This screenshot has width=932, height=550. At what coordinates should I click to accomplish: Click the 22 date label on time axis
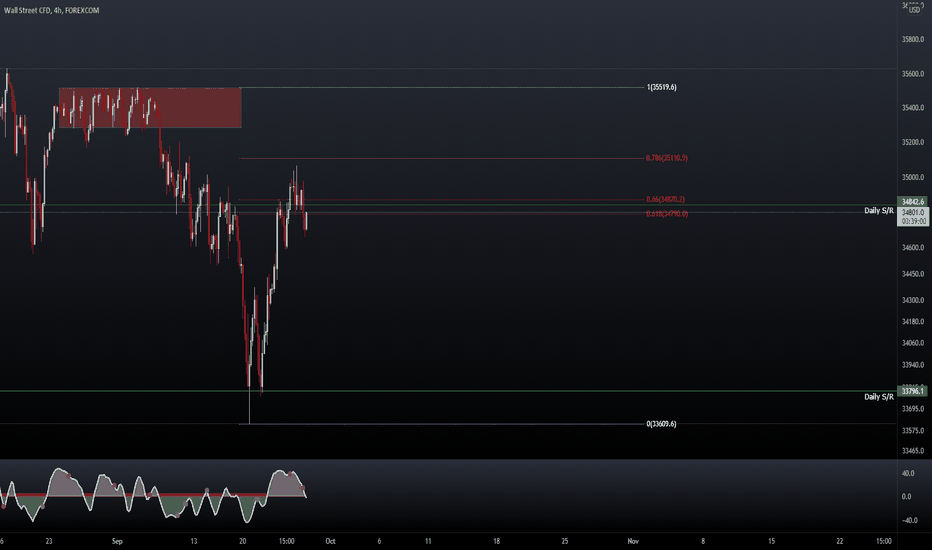pyautogui.click(x=839, y=541)
